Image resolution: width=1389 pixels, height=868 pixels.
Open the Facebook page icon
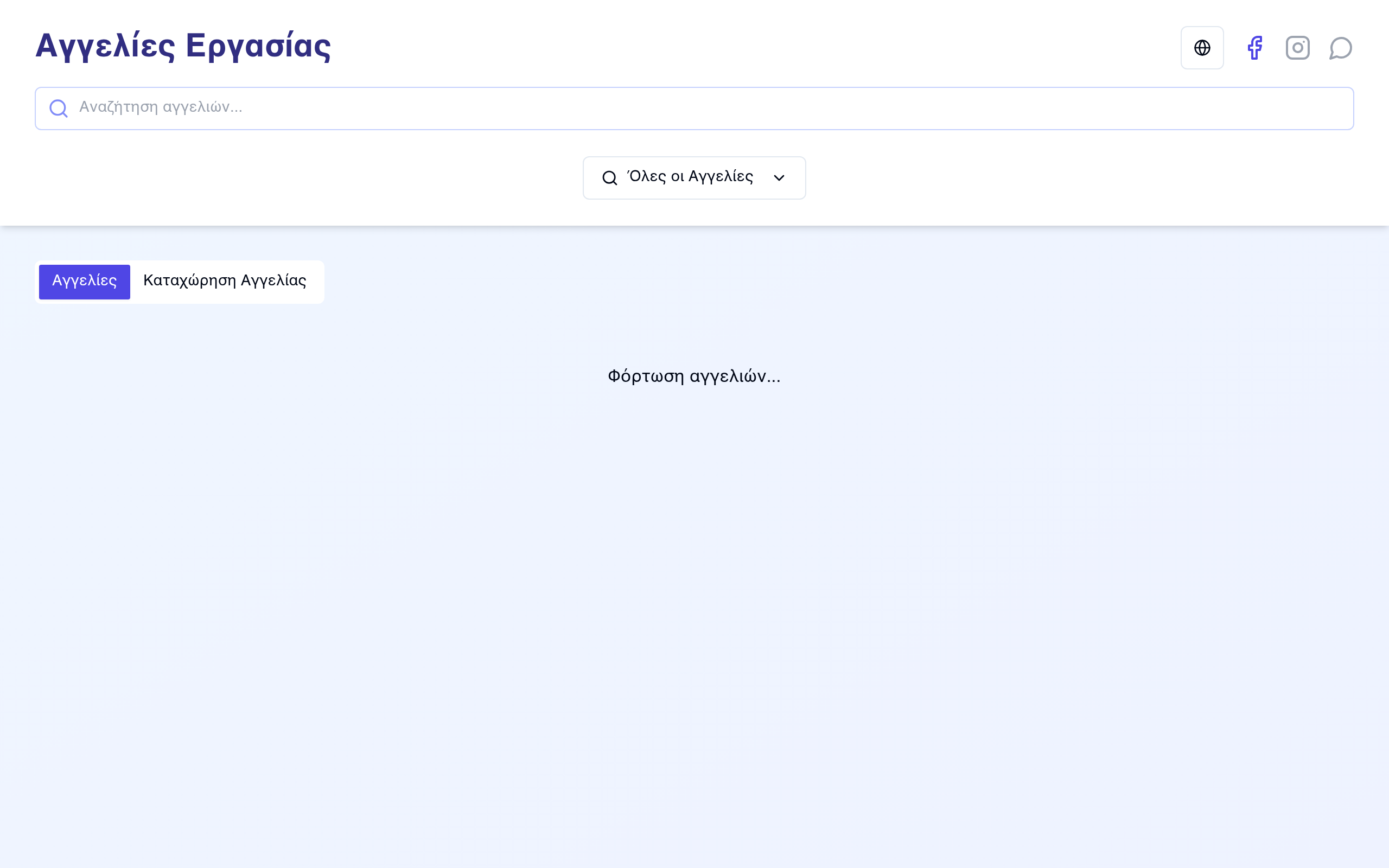(1254, 48)
